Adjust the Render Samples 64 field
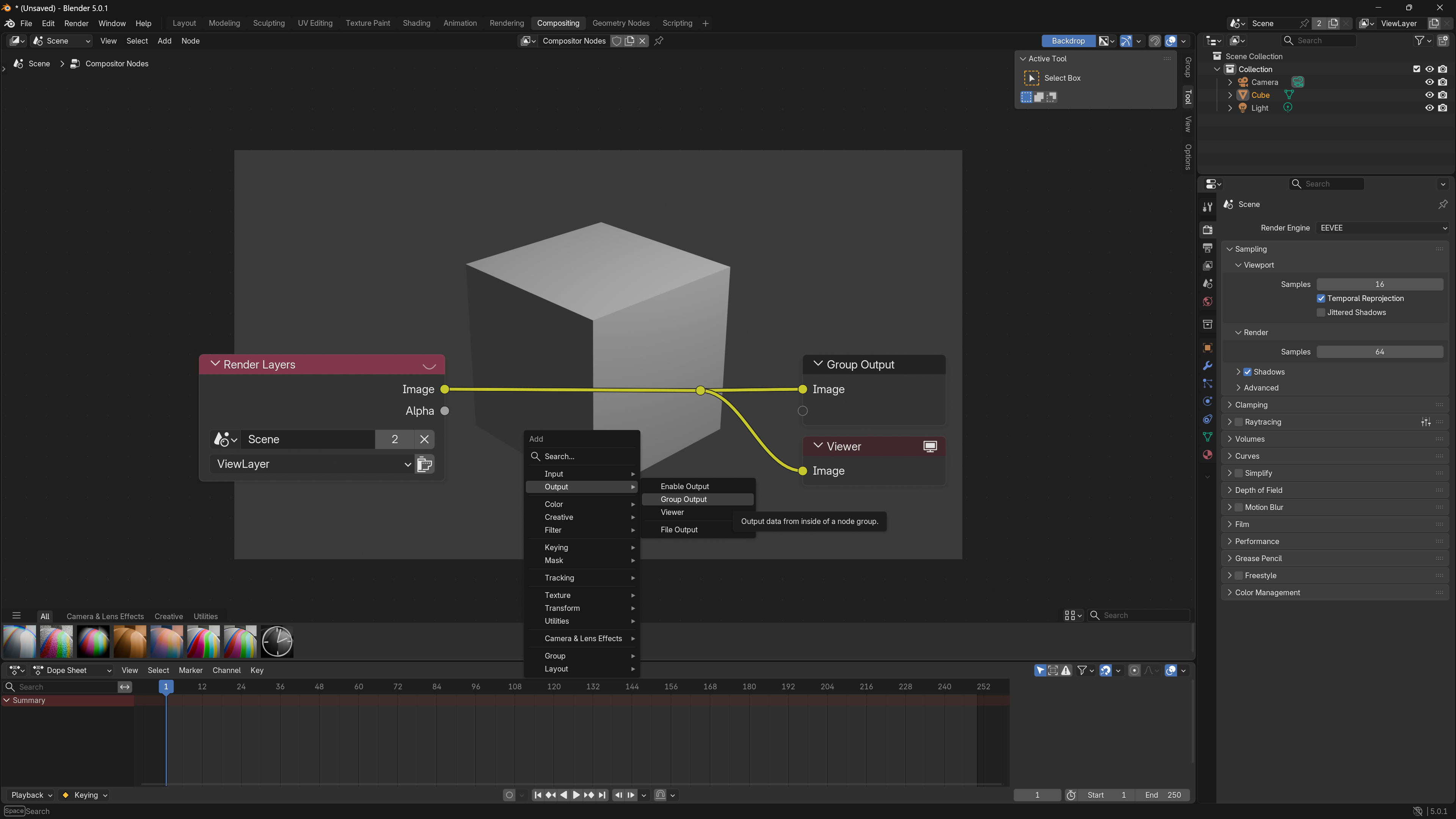The height and width of the screenshot is (819, 1456). tap(1380, 352)
